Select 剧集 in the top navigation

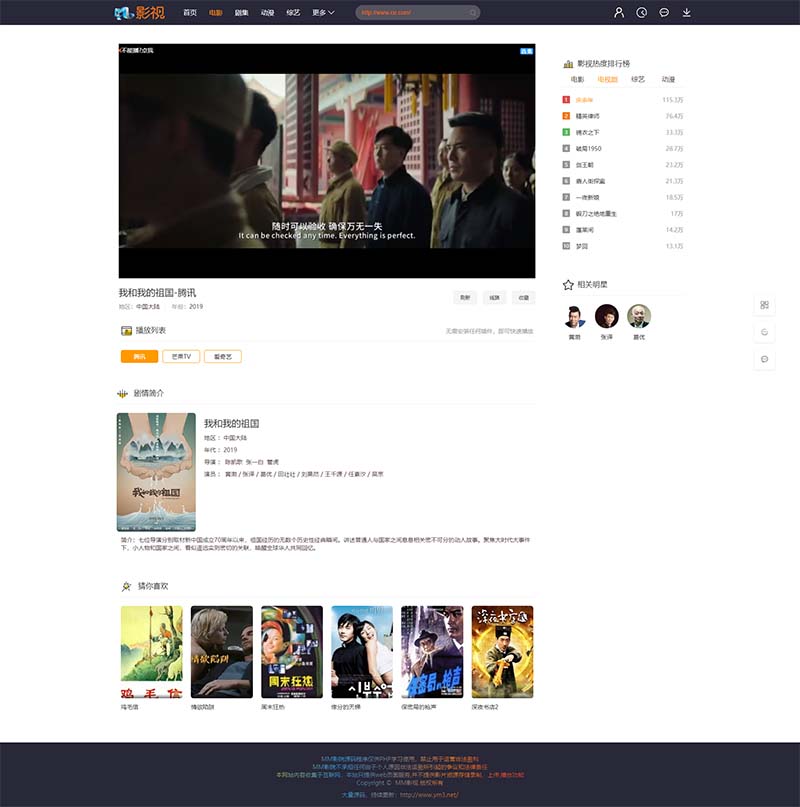[241, 12]
